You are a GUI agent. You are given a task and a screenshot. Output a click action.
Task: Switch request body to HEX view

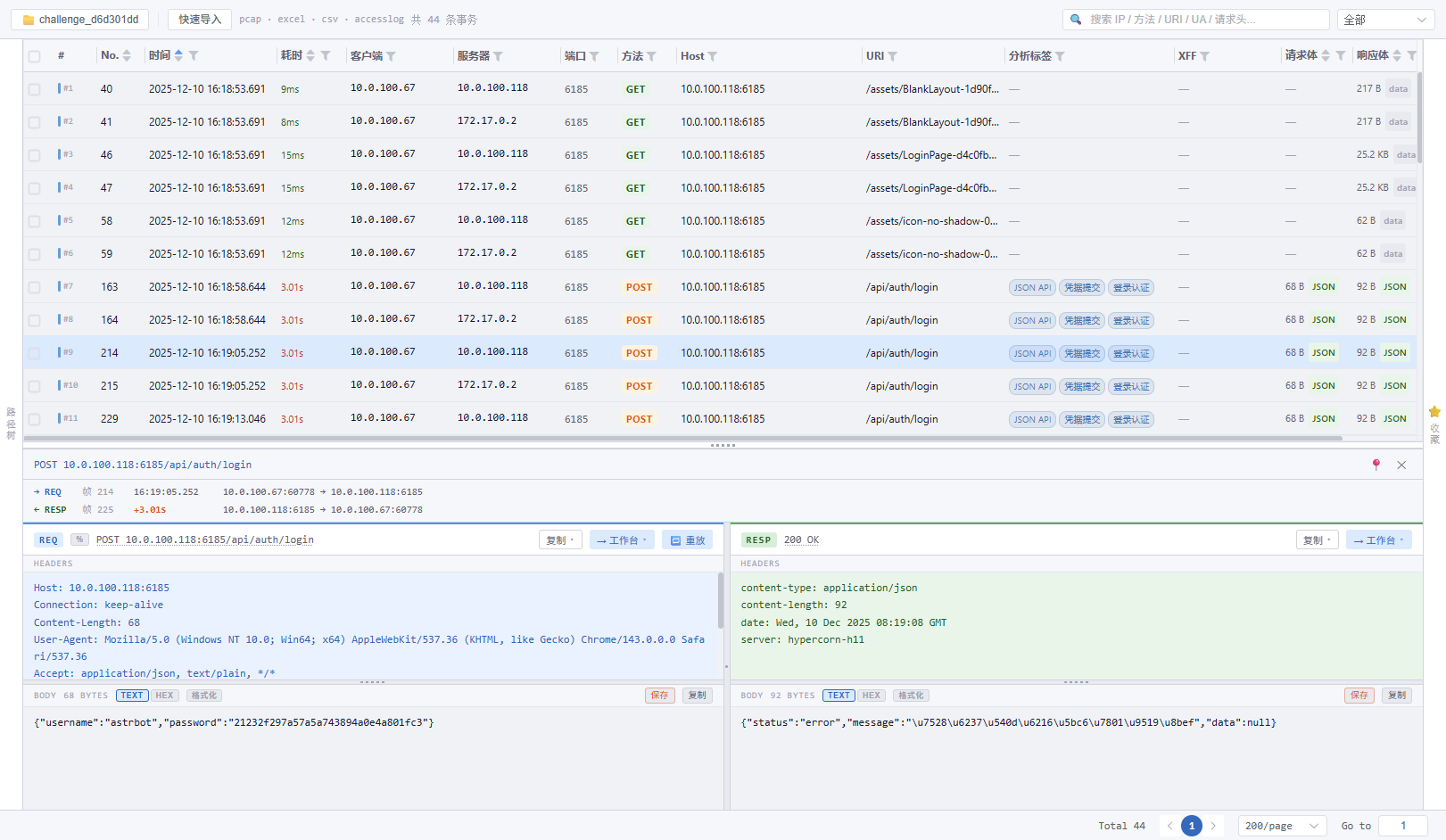coord(164,696)
